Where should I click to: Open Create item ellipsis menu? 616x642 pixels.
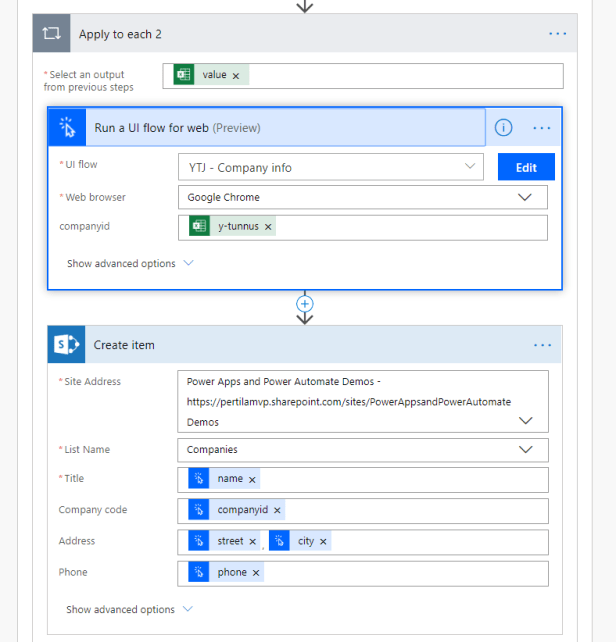click(542, 345)
